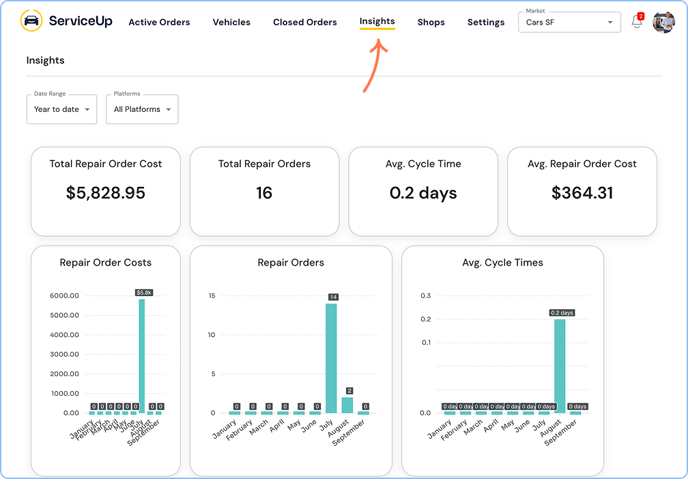Click the July bar in Repair Order Costs
The height and width of the screenshot is (479, 688).
142,355
